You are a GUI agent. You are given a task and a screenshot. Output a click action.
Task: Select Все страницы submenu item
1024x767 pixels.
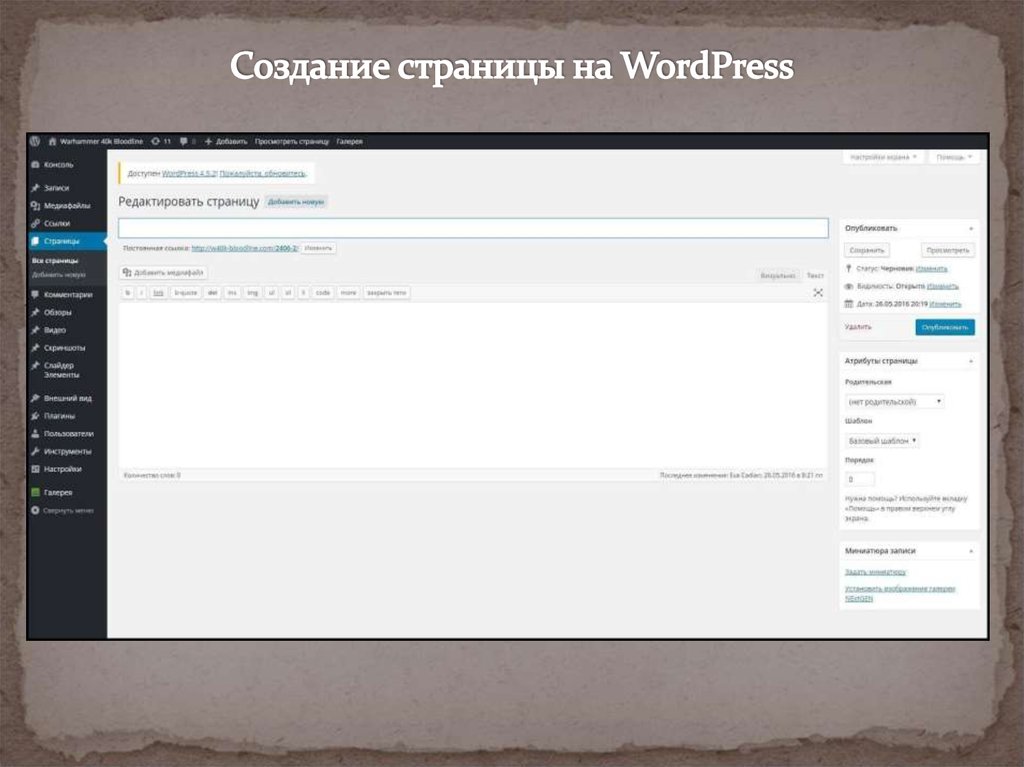(x=55, y=260)
